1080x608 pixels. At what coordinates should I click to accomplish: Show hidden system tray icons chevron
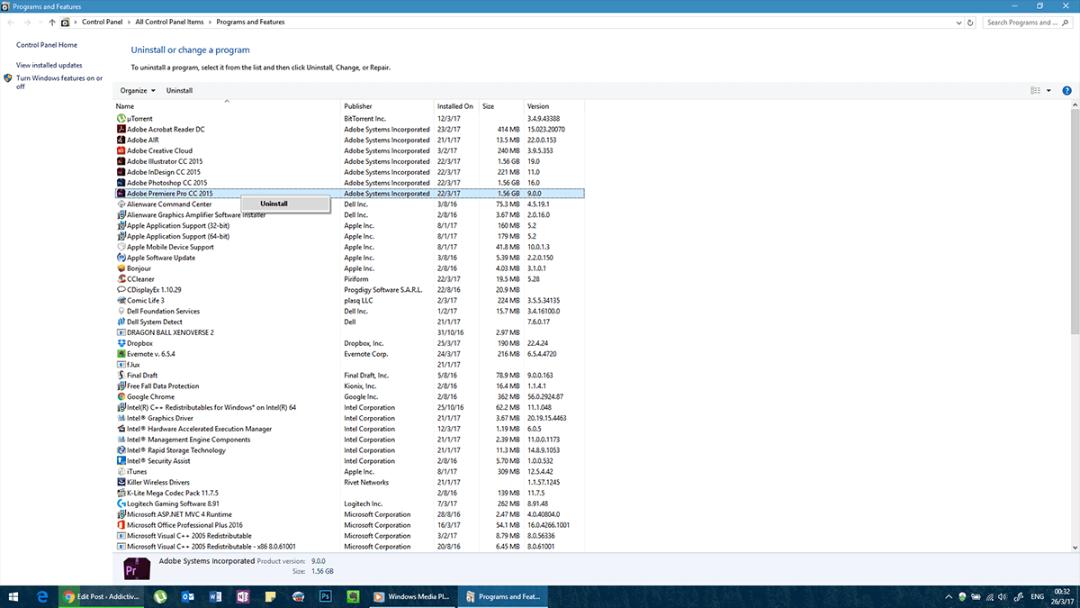[x=948, y=596]
